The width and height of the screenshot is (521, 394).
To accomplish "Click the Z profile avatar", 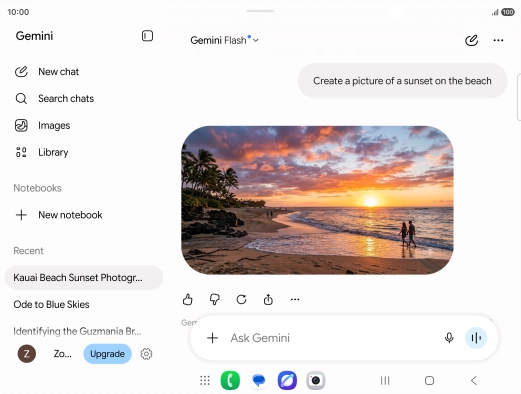I will pyautogui.click(x=27, y=354).
